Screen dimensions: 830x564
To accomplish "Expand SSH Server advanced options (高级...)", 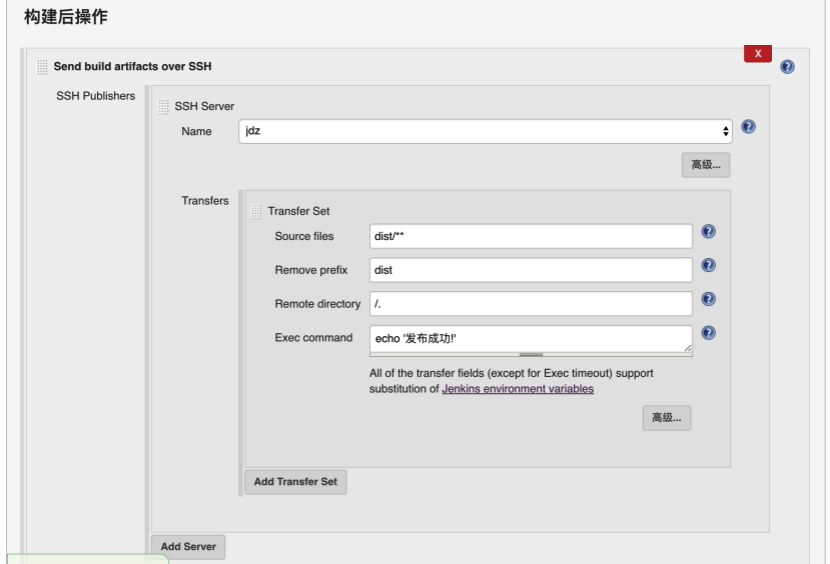I will (x=706, y=165).
